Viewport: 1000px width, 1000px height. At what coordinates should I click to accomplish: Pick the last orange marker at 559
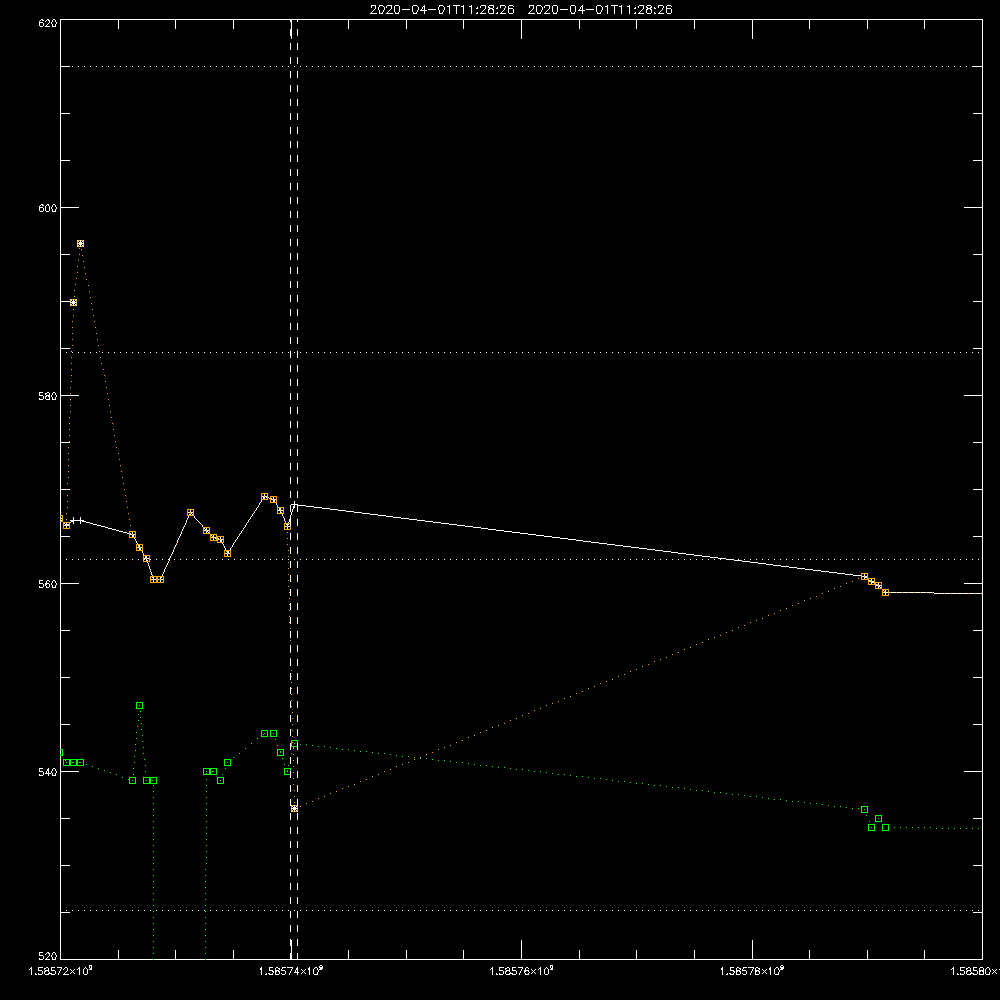coord(885,592)
